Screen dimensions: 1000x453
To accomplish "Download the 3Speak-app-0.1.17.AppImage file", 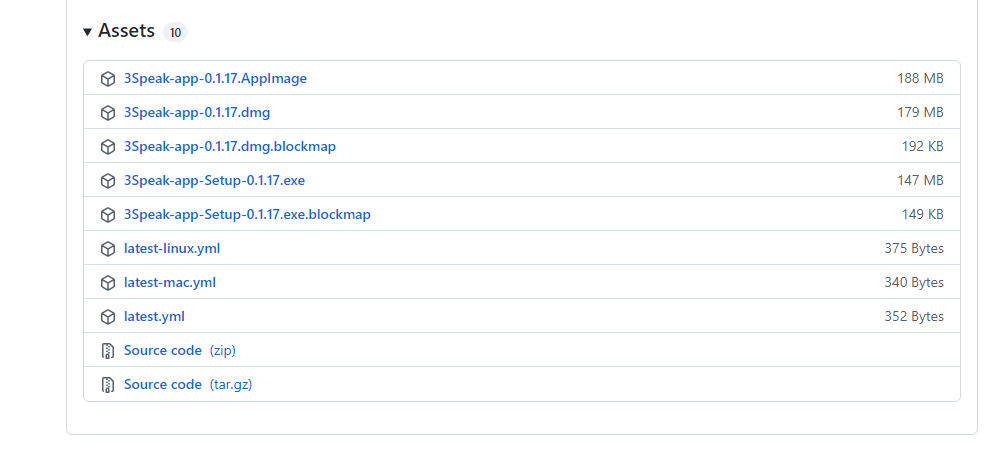I will [215, 78].
